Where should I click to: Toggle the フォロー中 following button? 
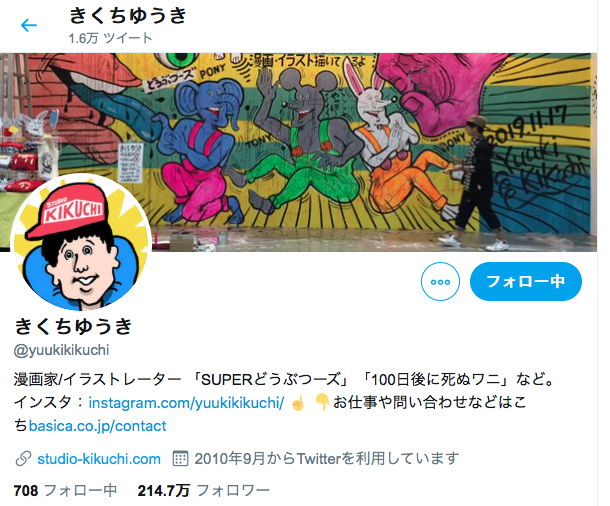pos(526,282)
